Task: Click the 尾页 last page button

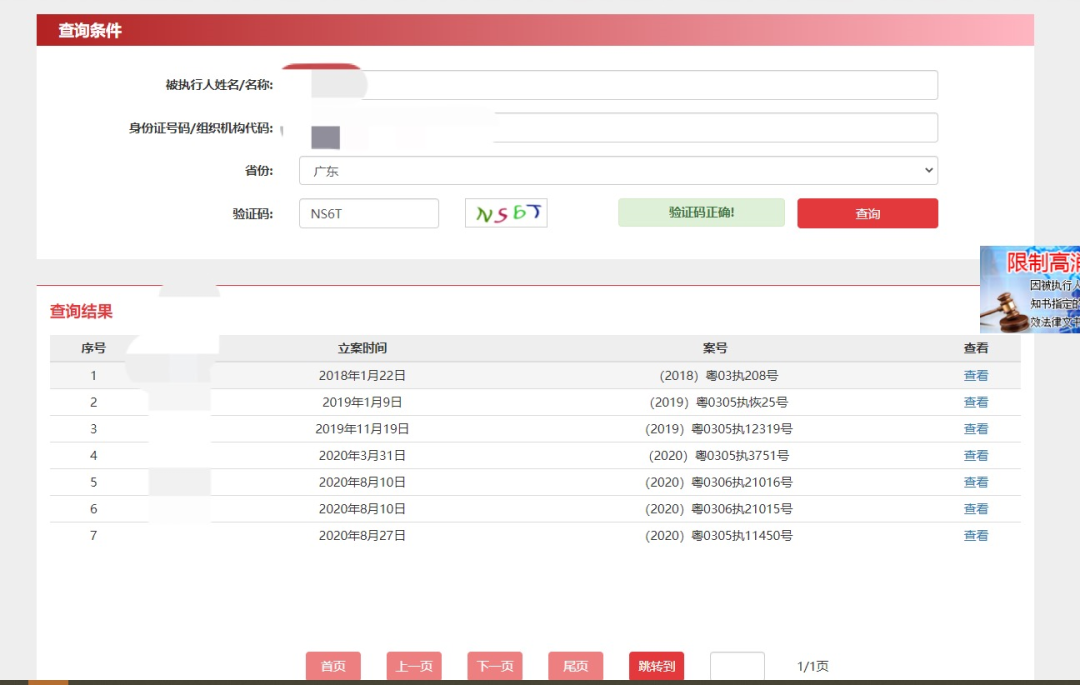Action: coord(575,665)
